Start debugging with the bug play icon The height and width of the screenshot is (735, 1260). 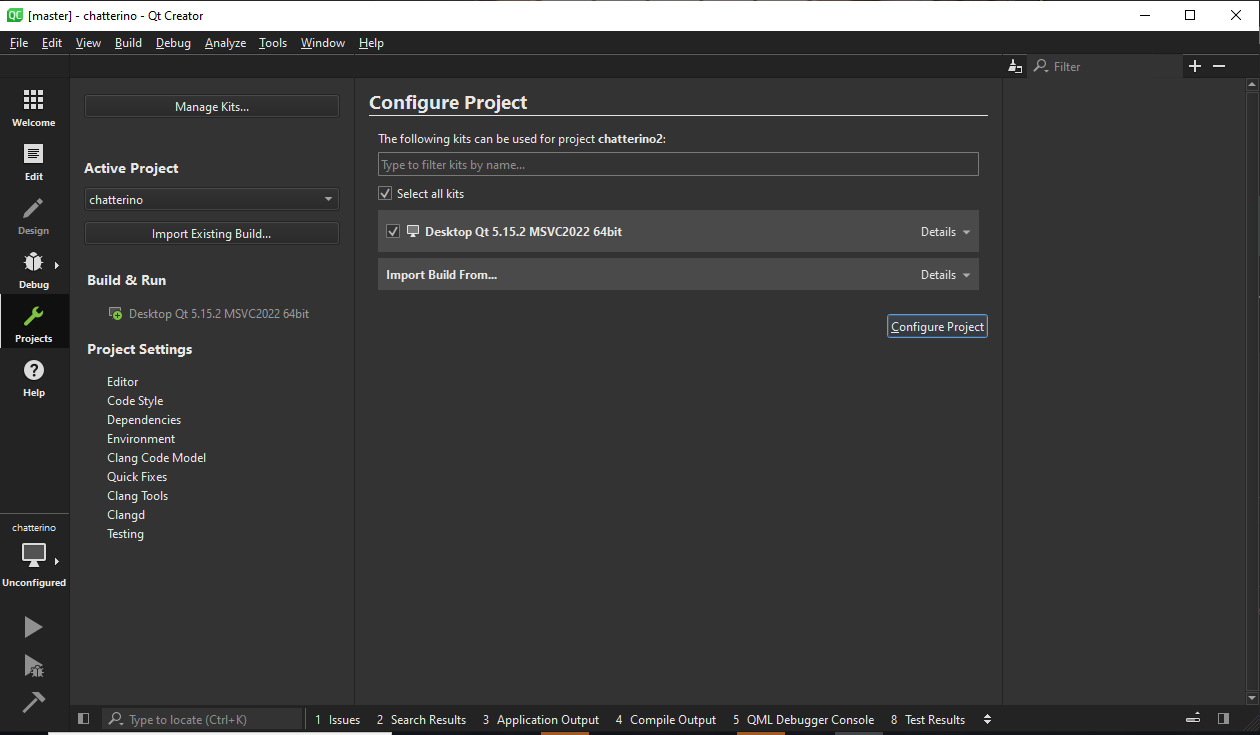pyautogui.click(x=33, y=666)
